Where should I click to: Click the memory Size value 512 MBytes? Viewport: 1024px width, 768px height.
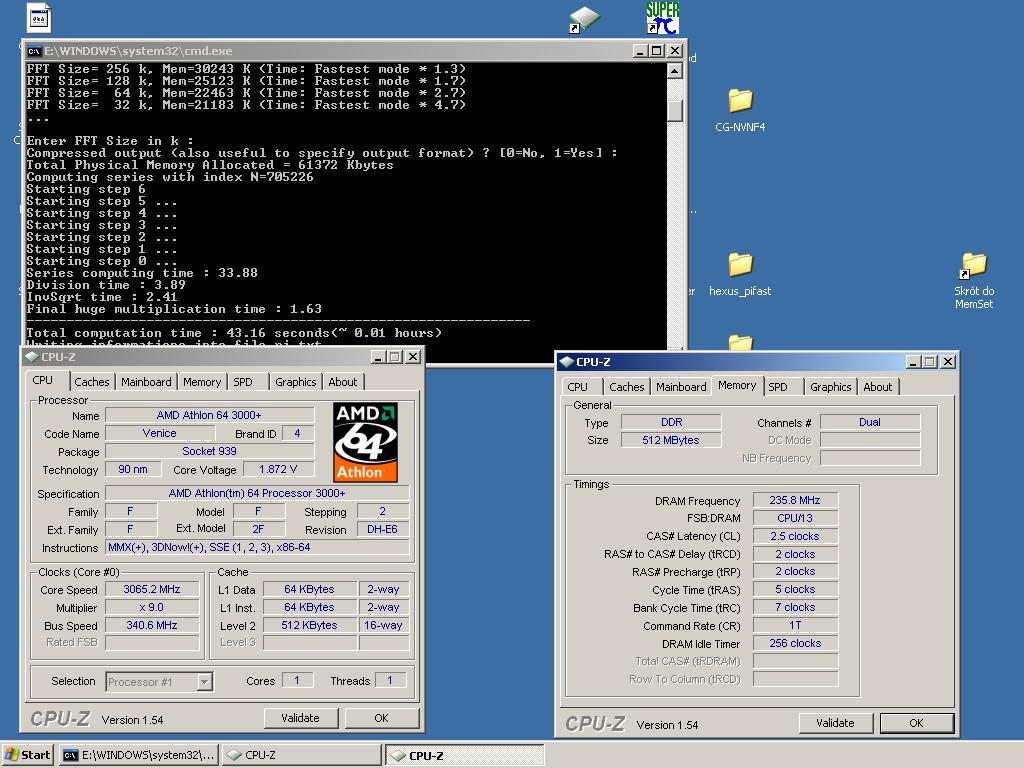671,440
